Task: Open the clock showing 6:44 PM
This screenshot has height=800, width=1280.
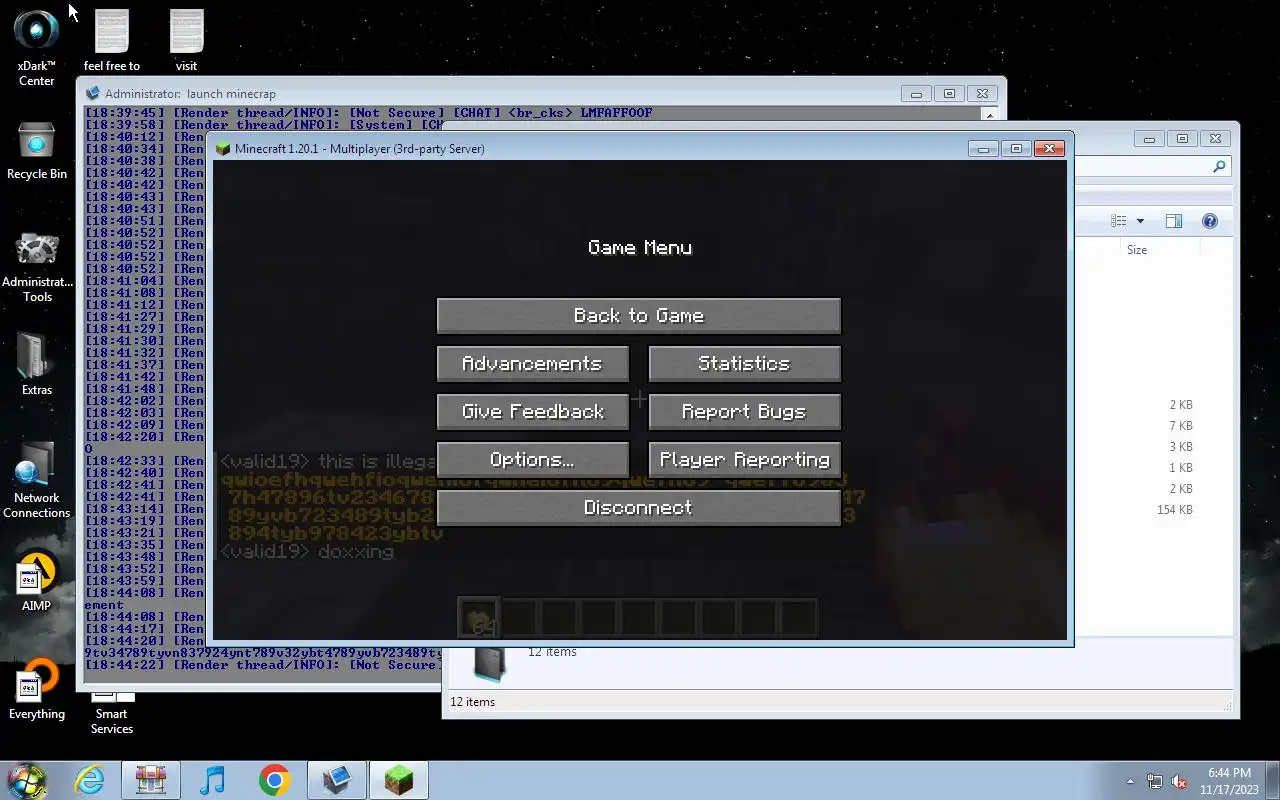Action: point(1229,781)
